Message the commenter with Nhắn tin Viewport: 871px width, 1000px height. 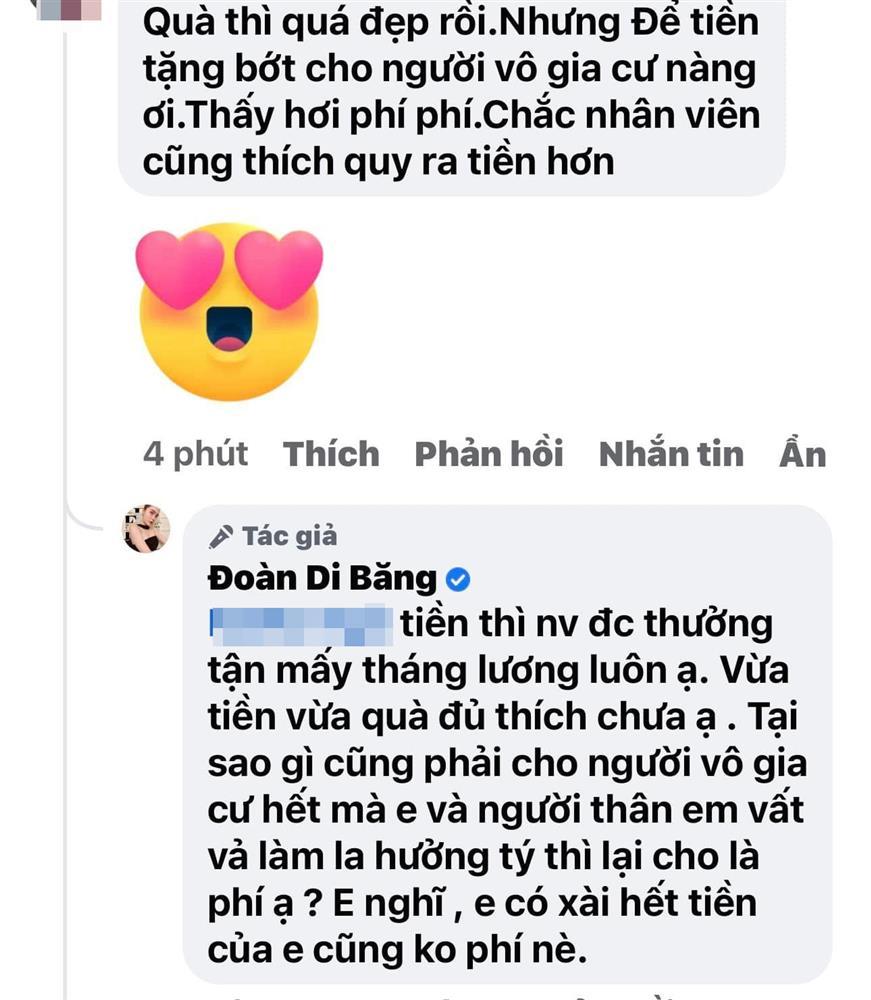[x=671, y=454]
